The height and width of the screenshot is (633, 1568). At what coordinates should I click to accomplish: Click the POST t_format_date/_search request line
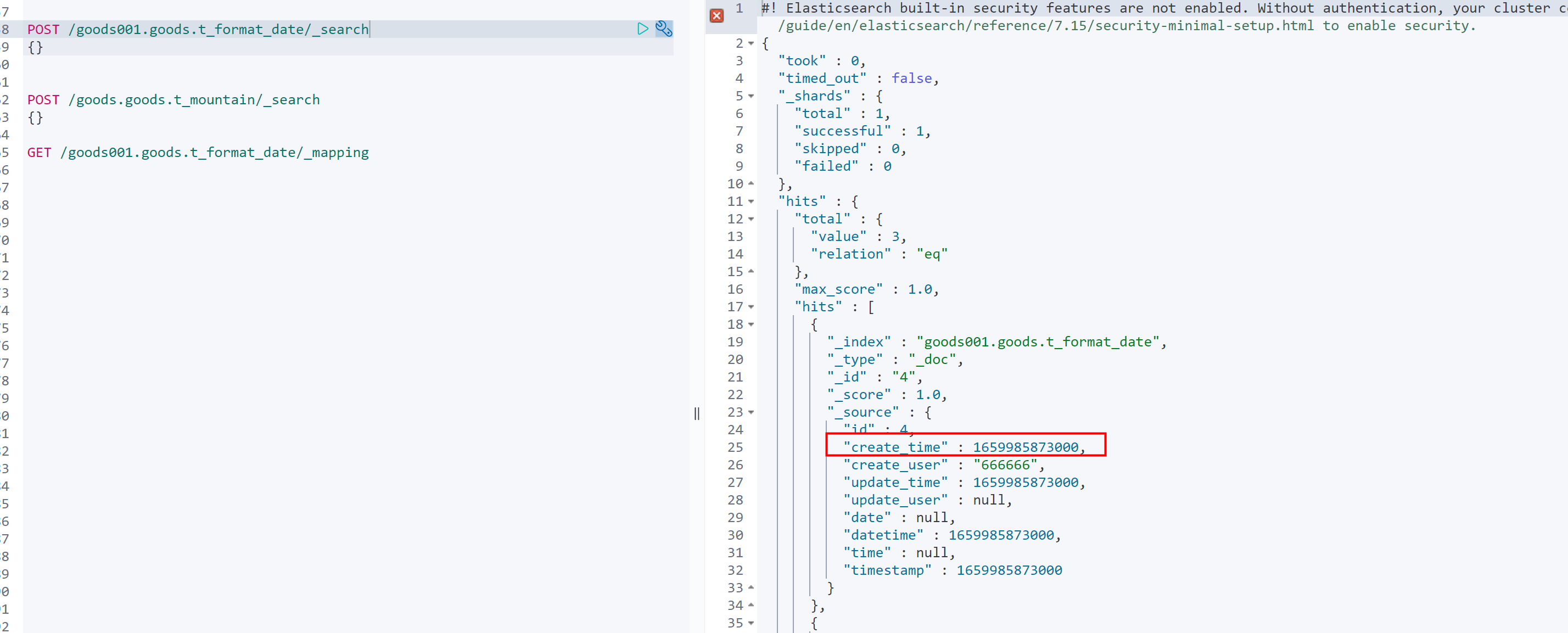click(x=198, y=29)
